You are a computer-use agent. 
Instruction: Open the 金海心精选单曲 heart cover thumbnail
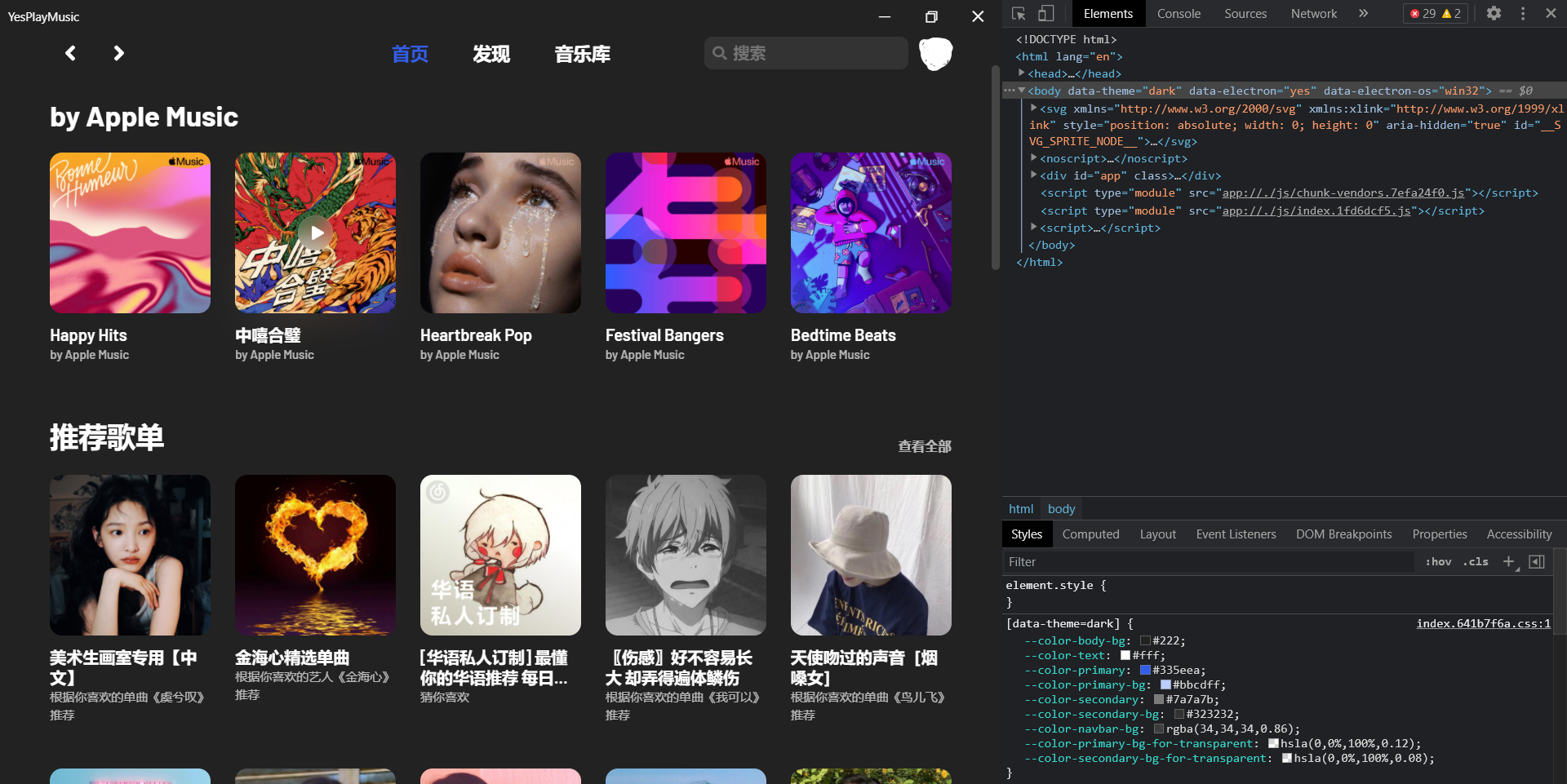(x=315, y=555)
